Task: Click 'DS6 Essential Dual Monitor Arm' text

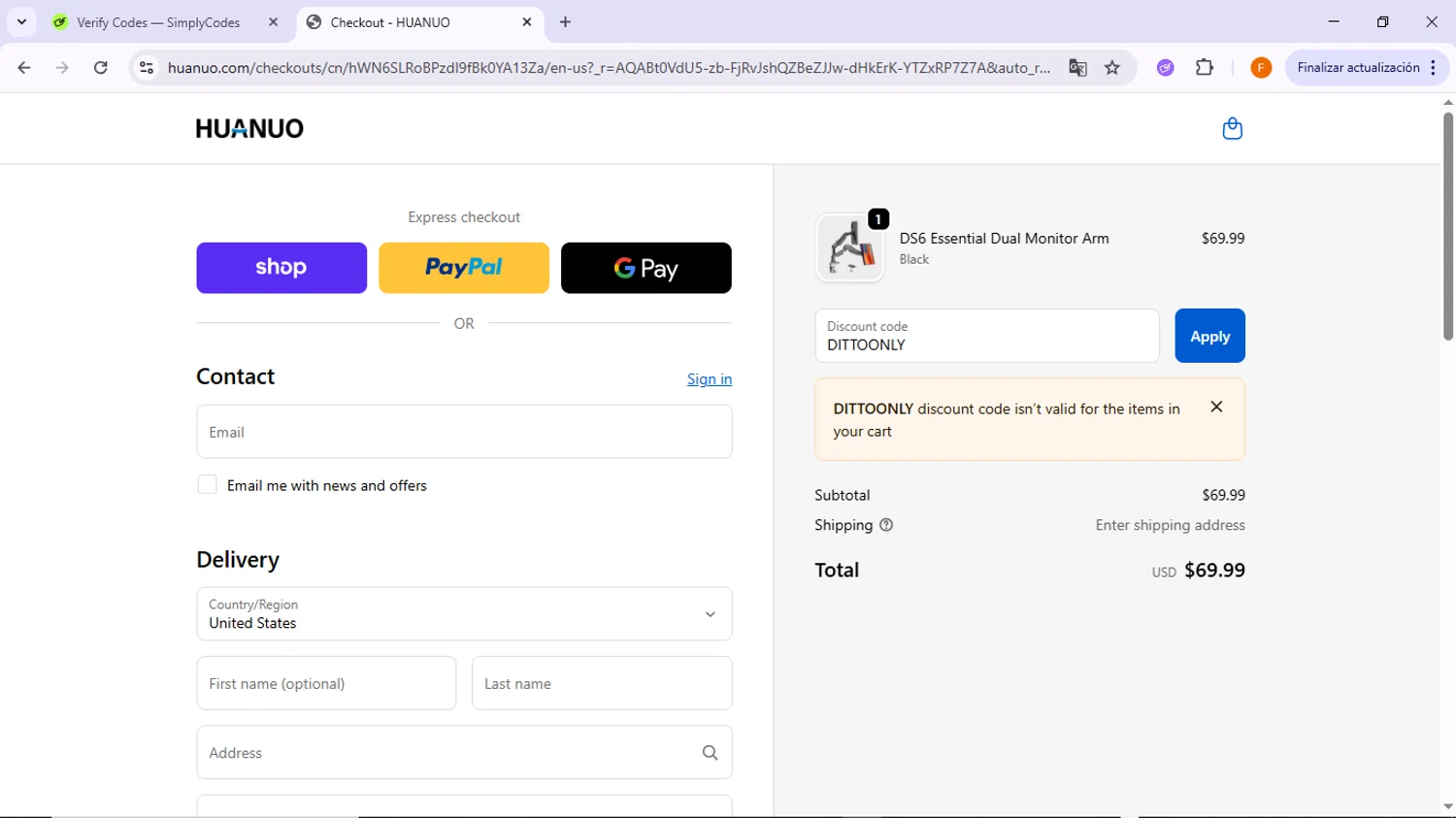Action: 1004,239
